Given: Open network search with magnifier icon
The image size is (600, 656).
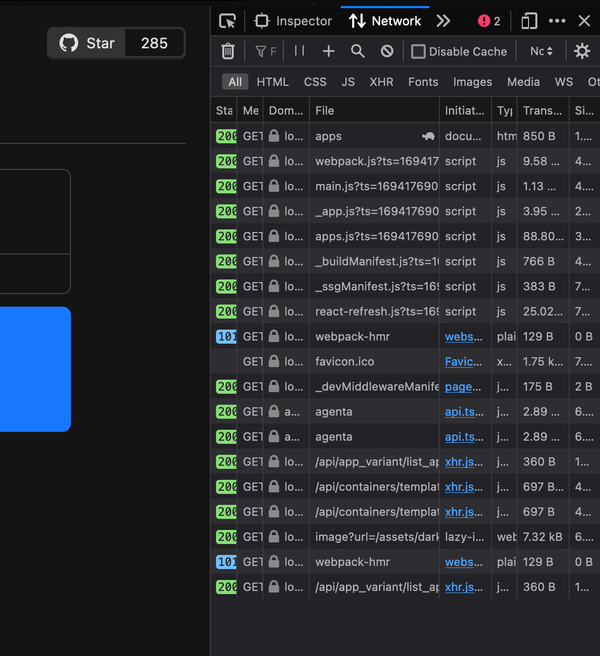Looking at the screenshot, I should click(x=358, y=51).
